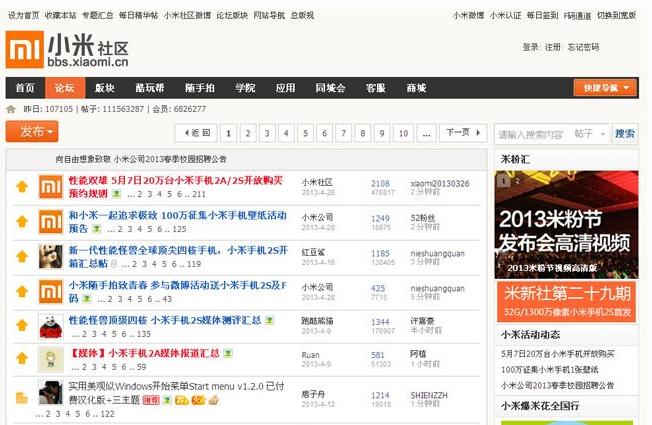Screen dimensions: 652x425
Task: Open MI avatar of 小米随手拍致青春 thread
Action: point(51,292)
